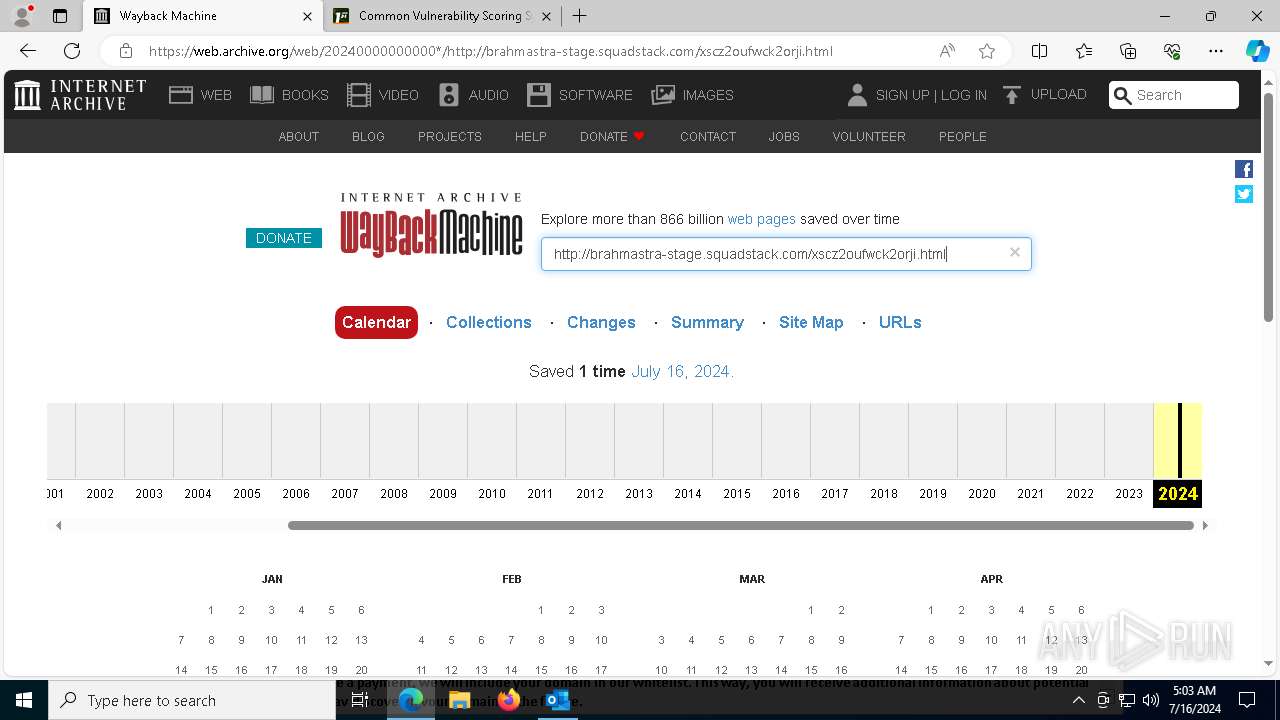Click the horizontal timeline scrollbar thumb
The width and height of the screenshot is (1280, 720).
(x=741, y=525)
